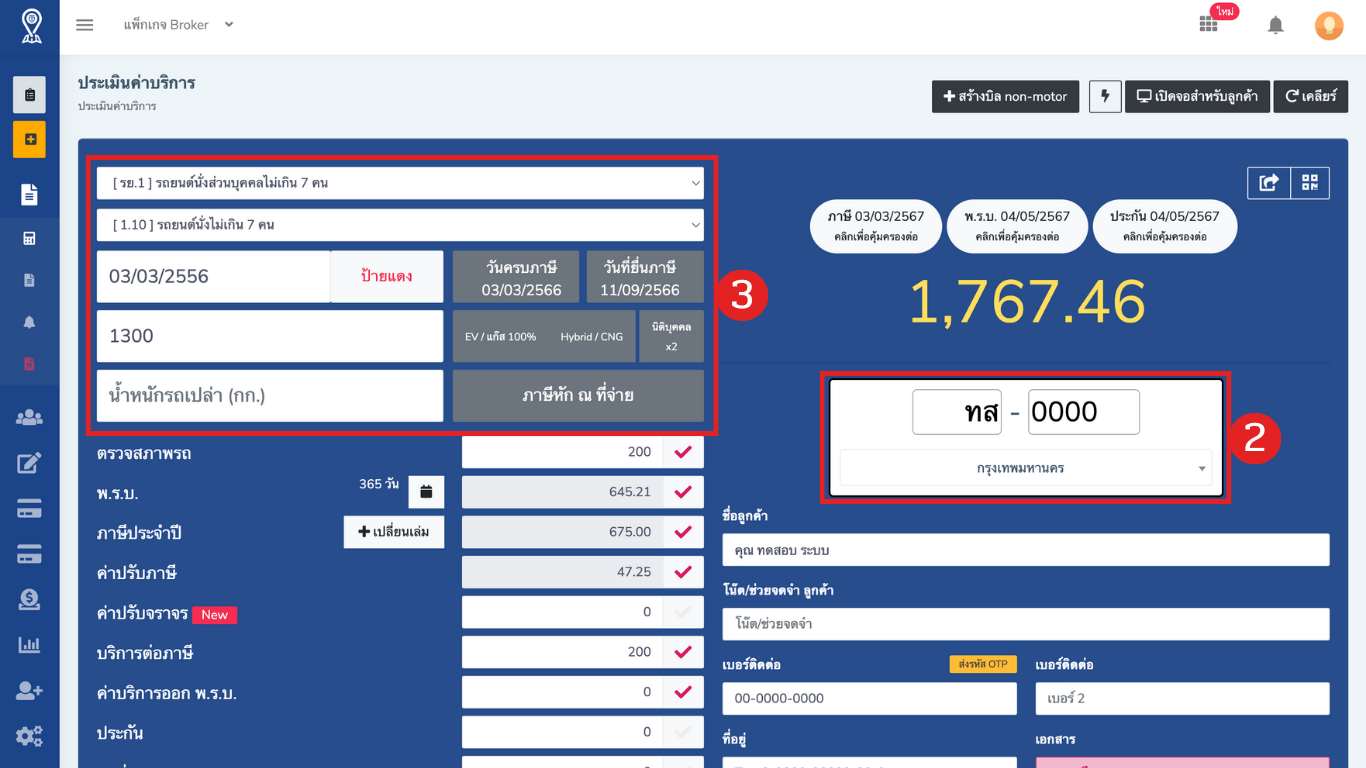Toggle the checkmark for ตรวจสภาพรถ
Image resolution: width=1366 pixels, height=768 pixels.
[x=683, y=452]
